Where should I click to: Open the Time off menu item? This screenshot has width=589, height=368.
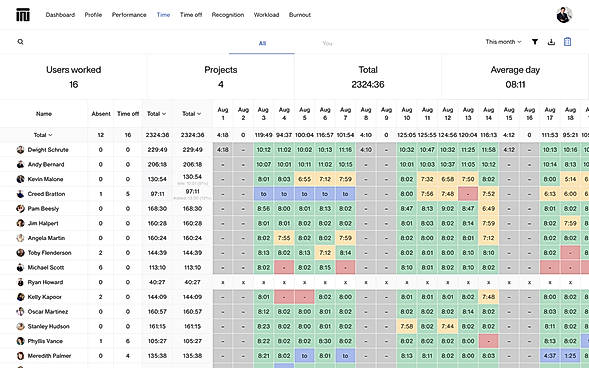click(191, 15)
